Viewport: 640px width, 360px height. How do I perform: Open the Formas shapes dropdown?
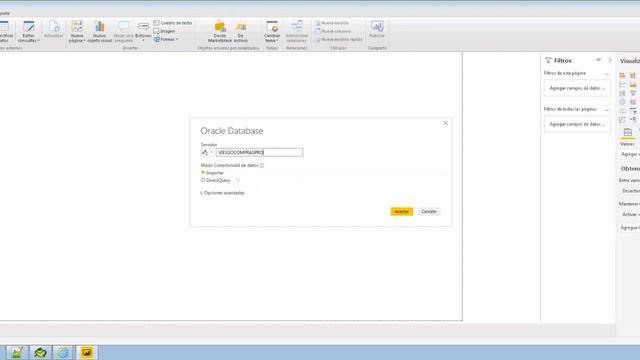click(166, 39)
